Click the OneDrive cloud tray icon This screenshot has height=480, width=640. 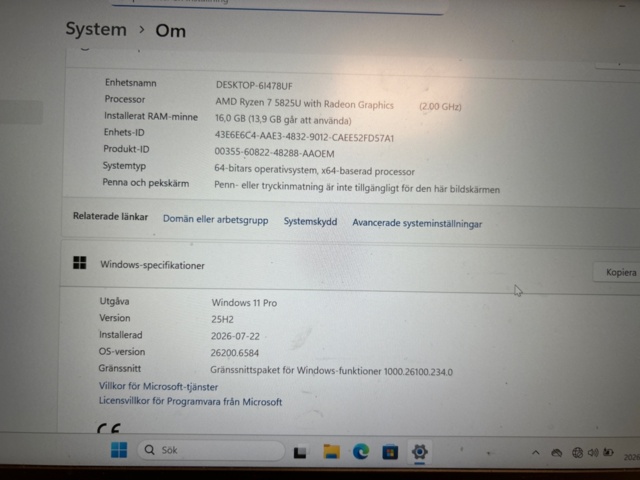click(557, 453)
